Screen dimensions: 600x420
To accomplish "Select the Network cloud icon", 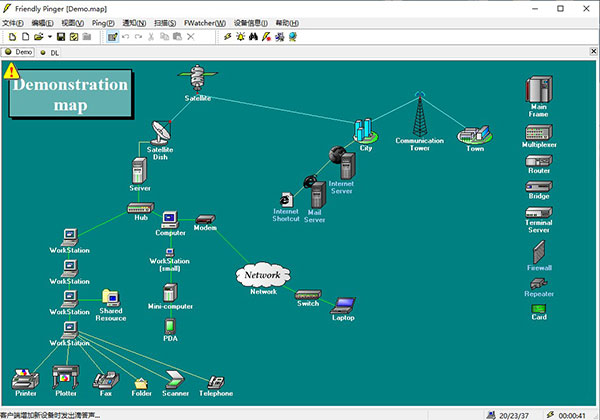I will click(263, 274).
